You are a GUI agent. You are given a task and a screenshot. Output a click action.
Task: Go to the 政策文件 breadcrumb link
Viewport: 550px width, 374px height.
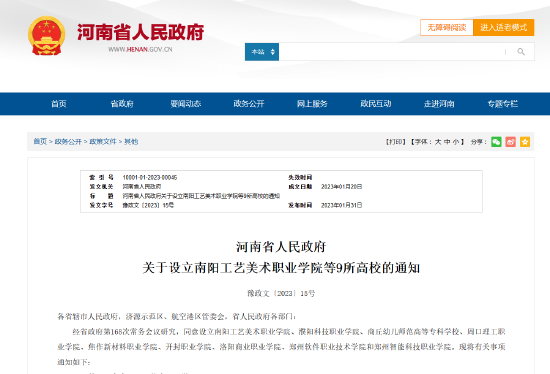click(103, 141)
